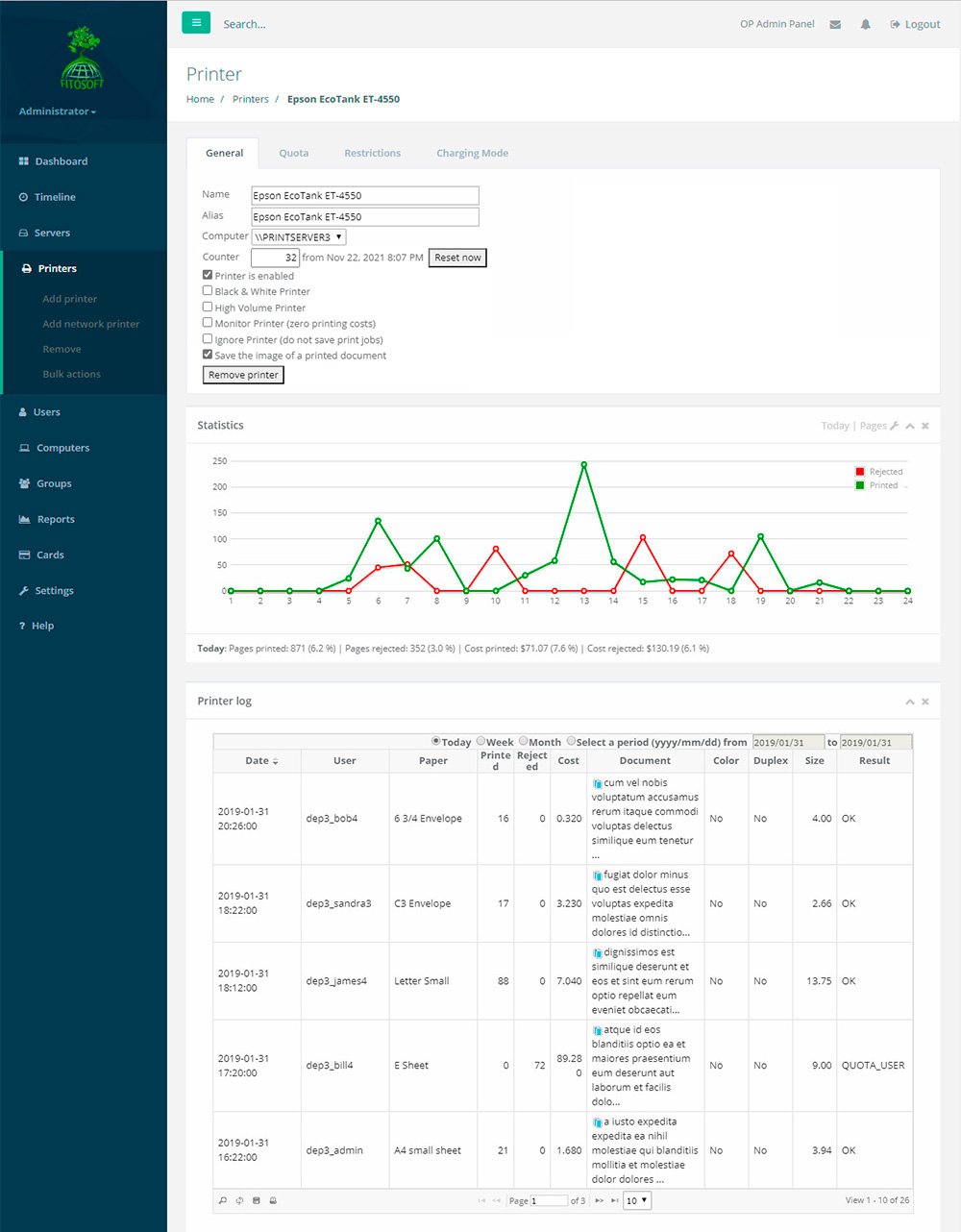Click the Computers laptop icon
Image resolution: width=961 pixels, height=1232 pixels.
pos(24,448)
